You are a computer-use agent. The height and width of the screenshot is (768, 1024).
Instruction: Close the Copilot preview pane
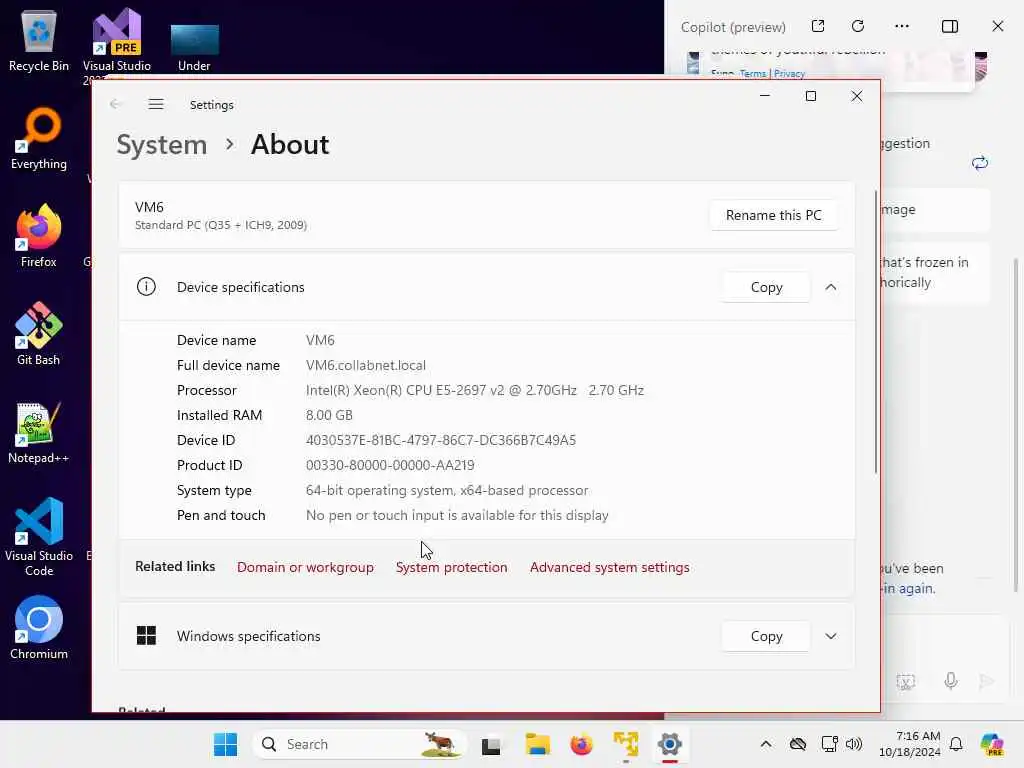click(x=998, y=26)
